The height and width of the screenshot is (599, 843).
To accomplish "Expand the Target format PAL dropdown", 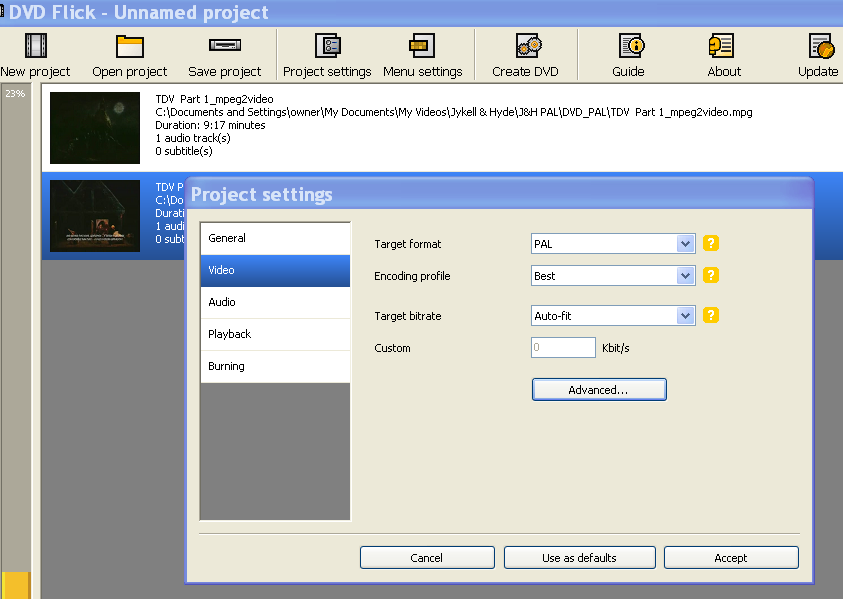I will (685, 244).
